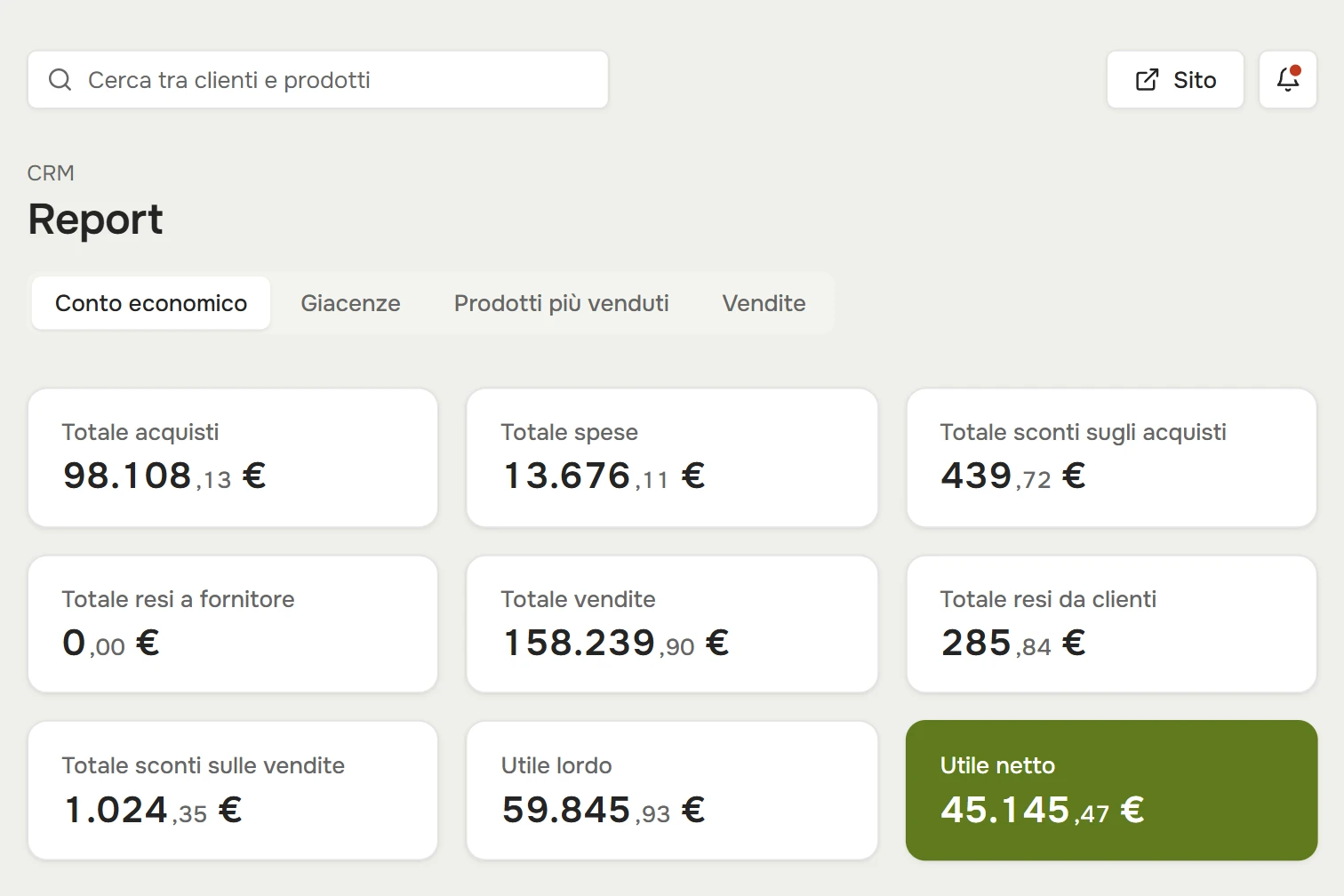The image size is (1344, 896).
Task: Select the green Utile netto card
Action: point(1111,790)
